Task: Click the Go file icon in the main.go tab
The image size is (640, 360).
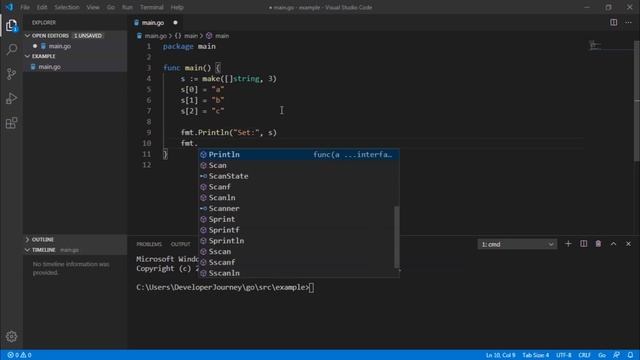Action: tap(136, 23)
